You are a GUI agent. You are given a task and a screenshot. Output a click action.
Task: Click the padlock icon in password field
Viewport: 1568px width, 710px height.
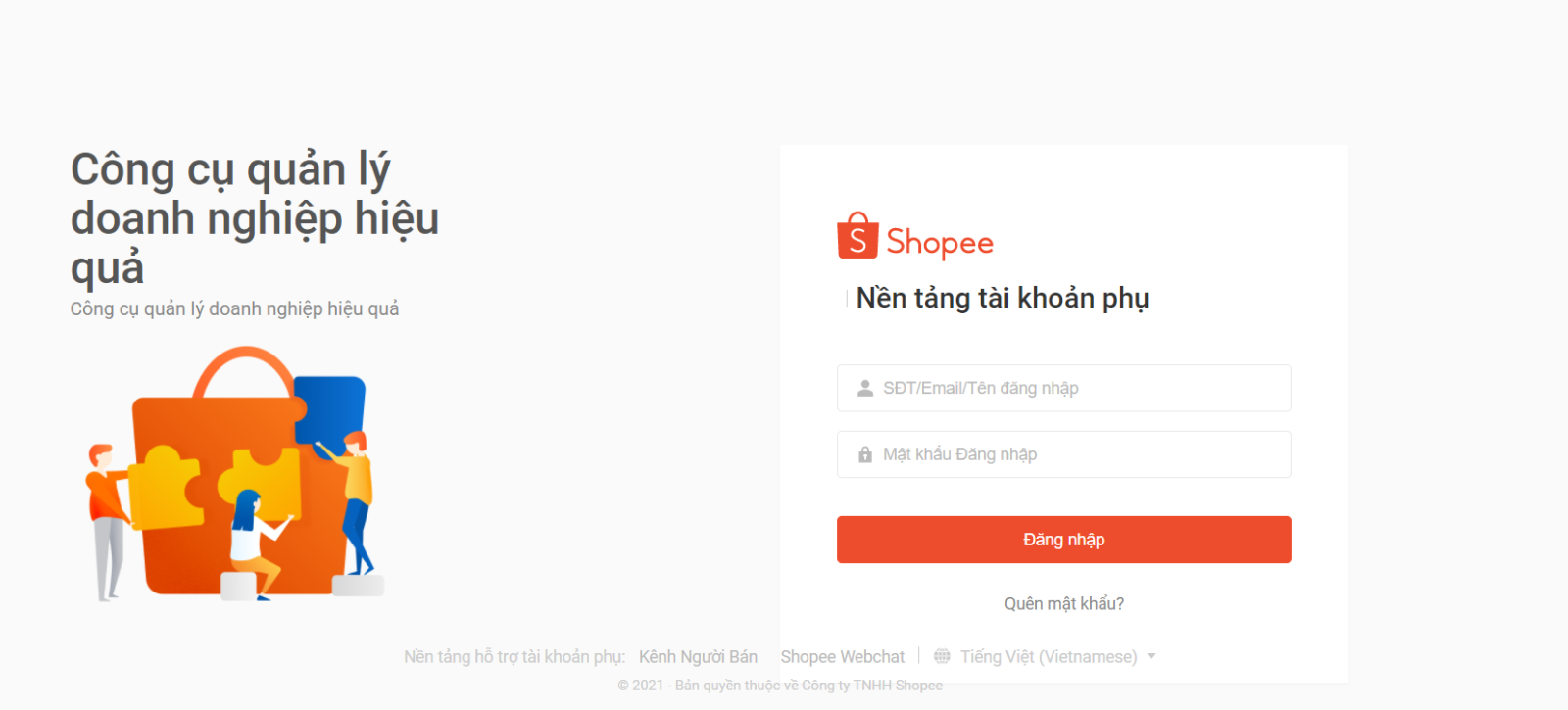[865, 455]
